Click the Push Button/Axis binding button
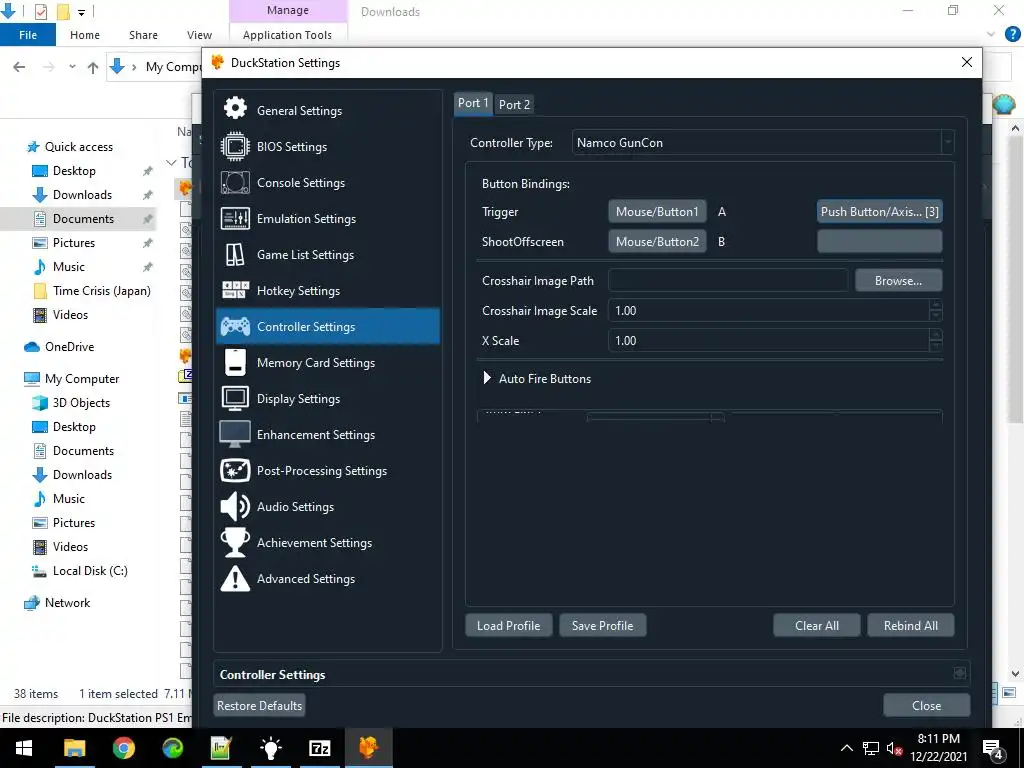 879,212
